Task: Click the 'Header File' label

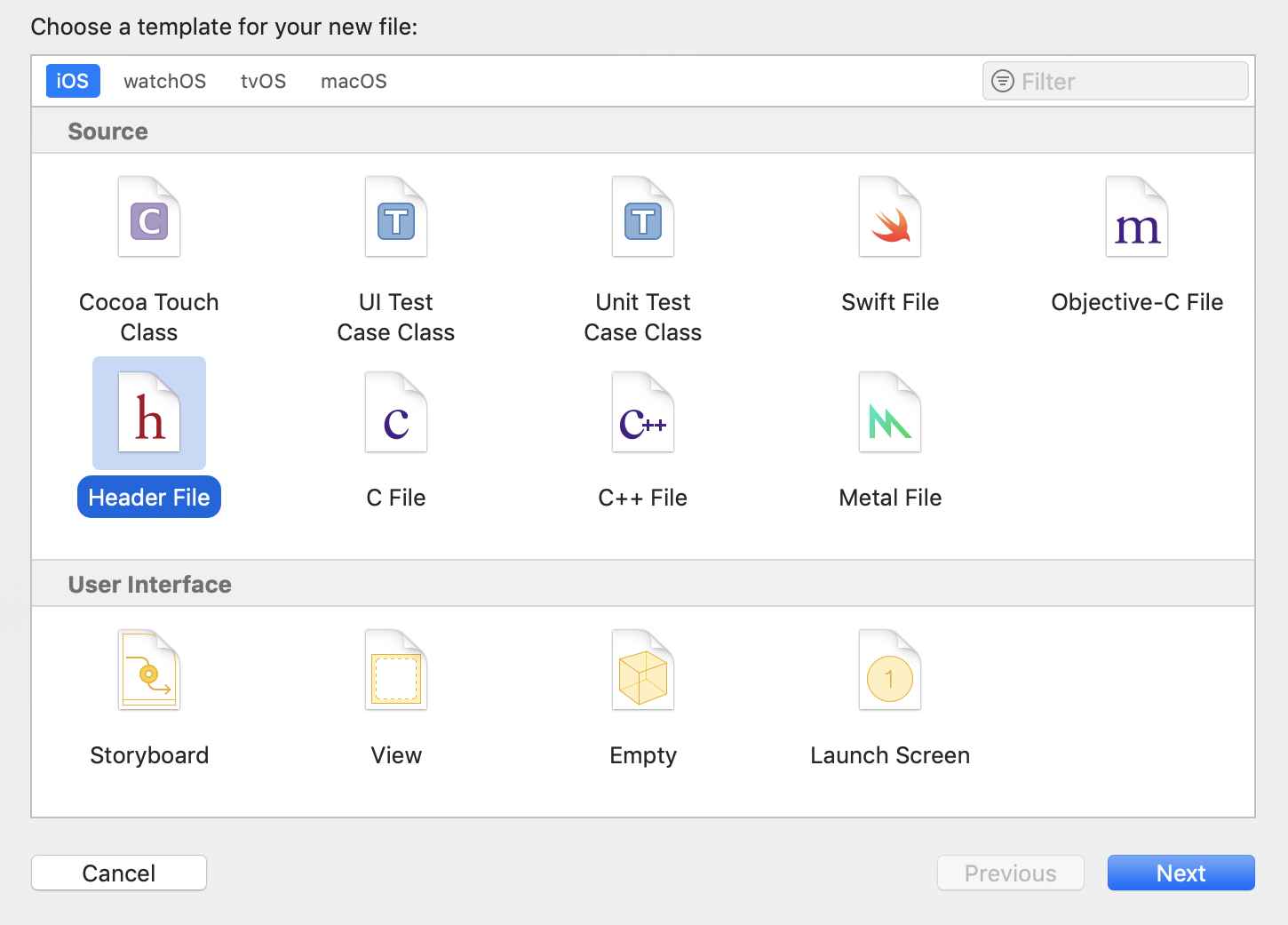Action: (149, 498)
